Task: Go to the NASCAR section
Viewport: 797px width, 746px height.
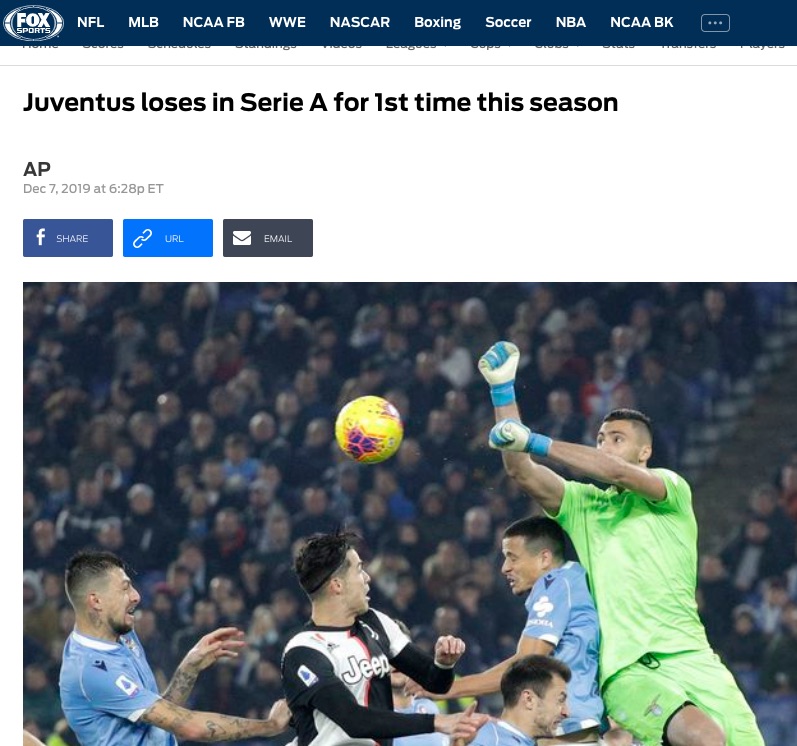Action: tap(360, 22)
